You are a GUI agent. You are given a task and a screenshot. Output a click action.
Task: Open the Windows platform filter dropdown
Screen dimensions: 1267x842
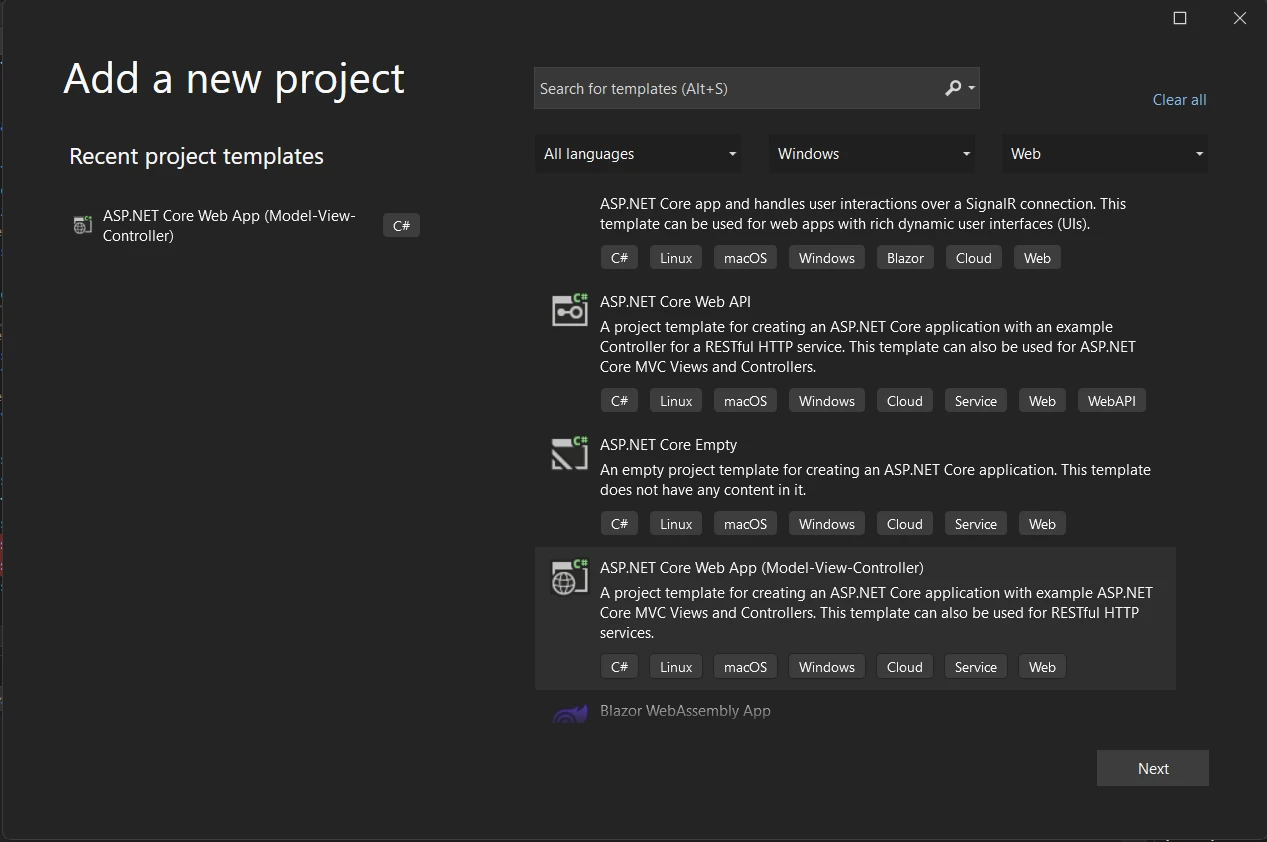pyautogui.click(x=872, y=154)
